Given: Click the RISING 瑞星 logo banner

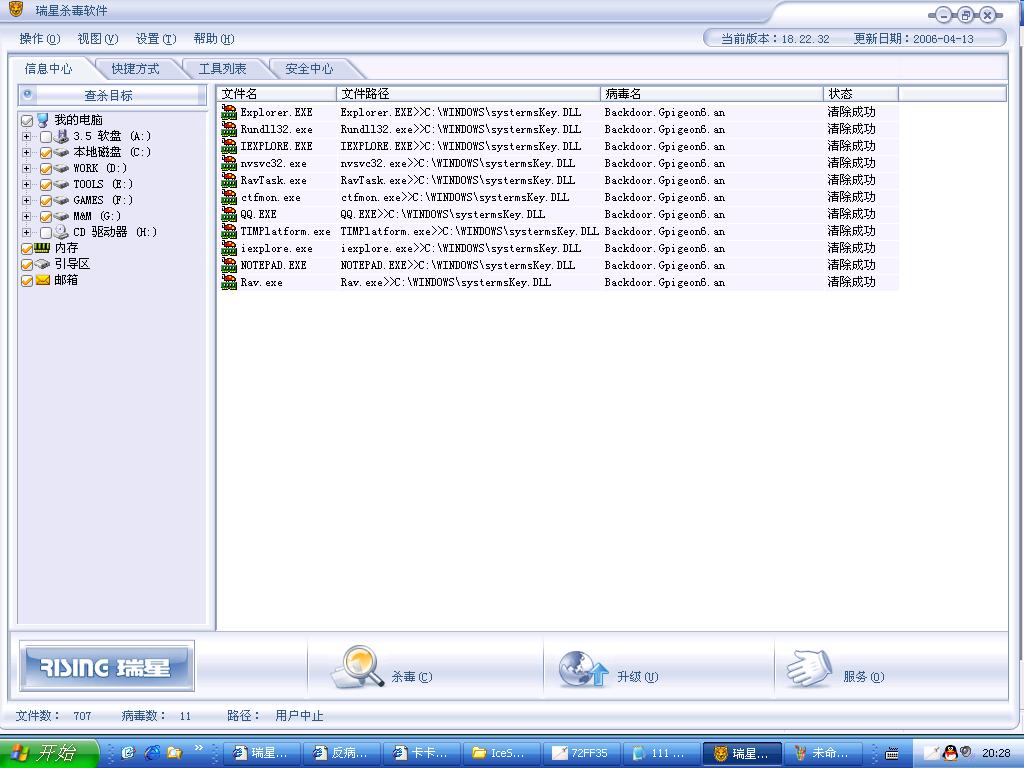Looking at the screenshot, I should [x=107, y=666].
